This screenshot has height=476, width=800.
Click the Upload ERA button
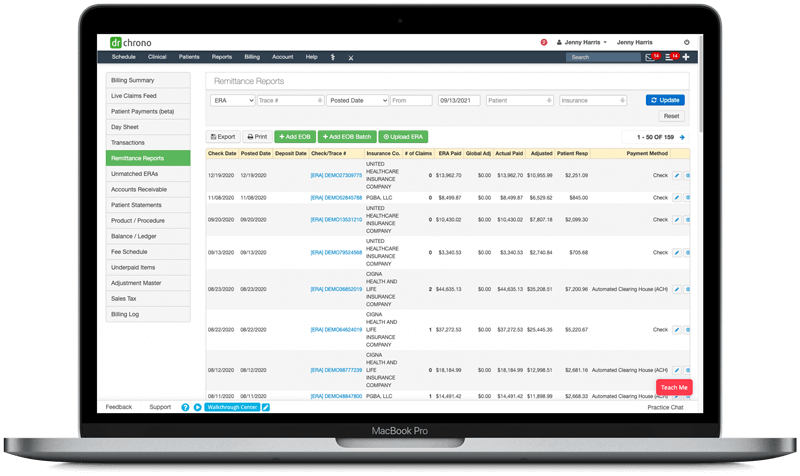403,137
